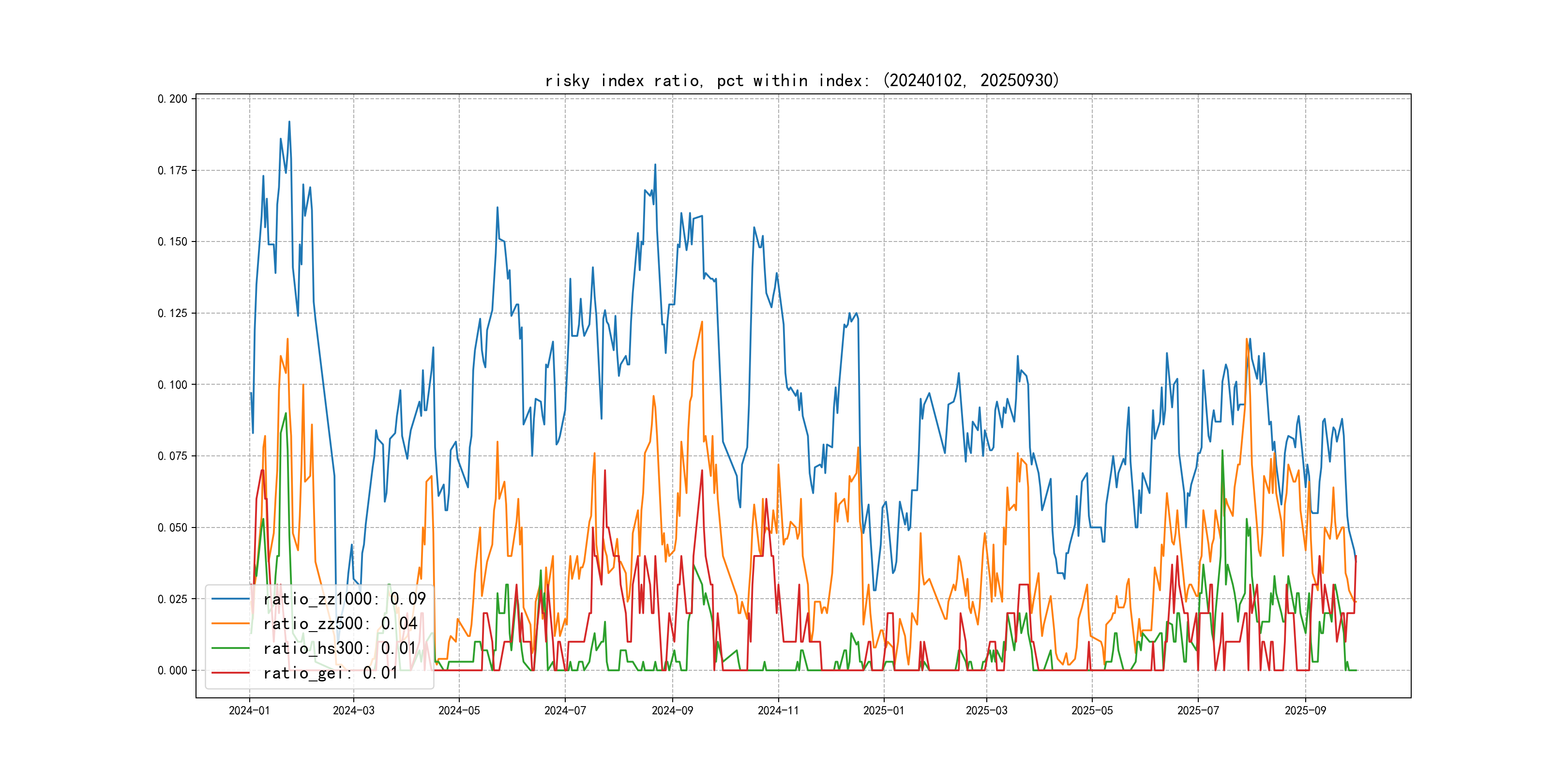Click the orange ratio_zz500 legend line
1568x784 pixels.
point(230,624)
